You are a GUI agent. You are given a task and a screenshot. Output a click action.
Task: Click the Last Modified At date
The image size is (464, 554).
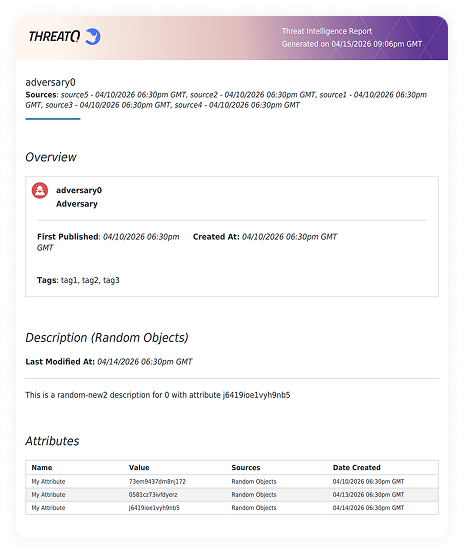[x=145, y=362]
